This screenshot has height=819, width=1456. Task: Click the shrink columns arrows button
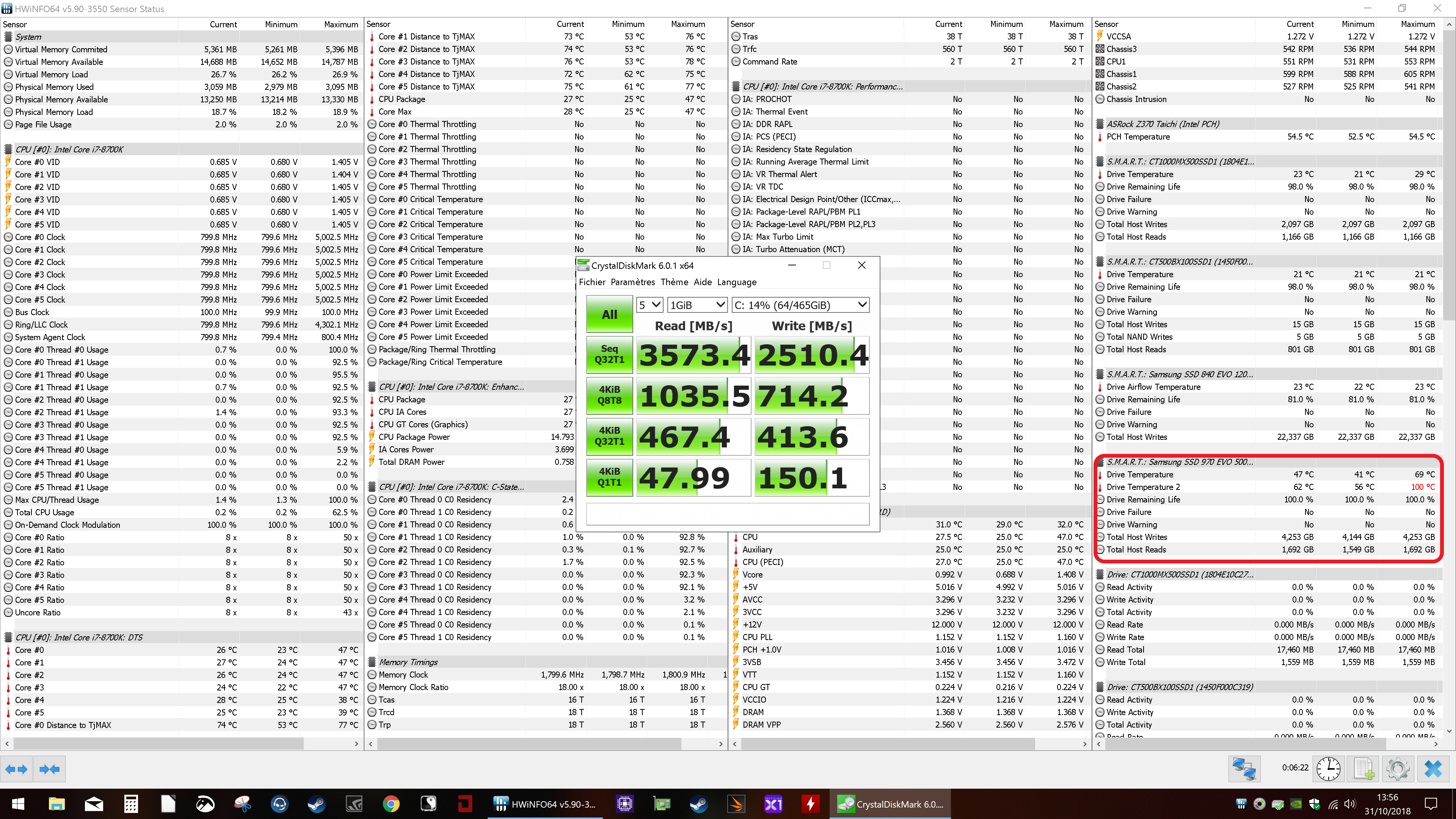[x=50, y=769]
